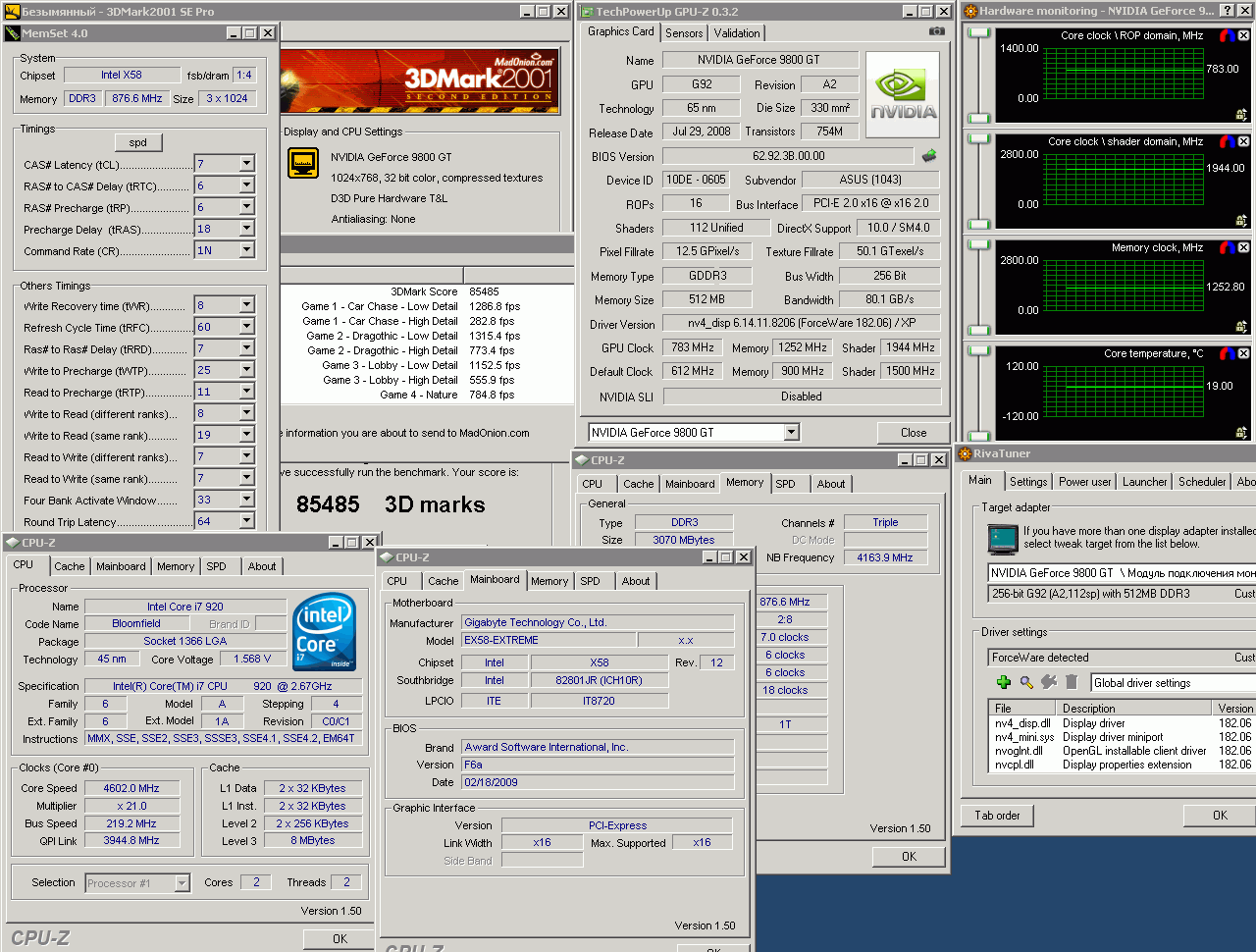The height and width of the screenshot is (952, 1256).
Task: Click BIOS save icon next to BIOS Version
Action: point(929,155)
